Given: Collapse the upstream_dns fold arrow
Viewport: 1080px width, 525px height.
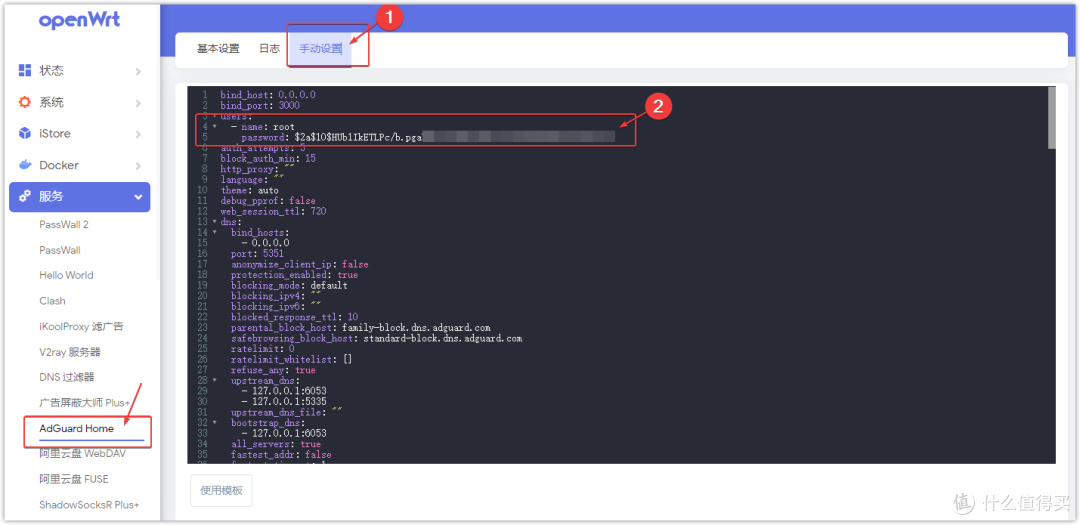Looking at the screenshot, I should point(214,380).
